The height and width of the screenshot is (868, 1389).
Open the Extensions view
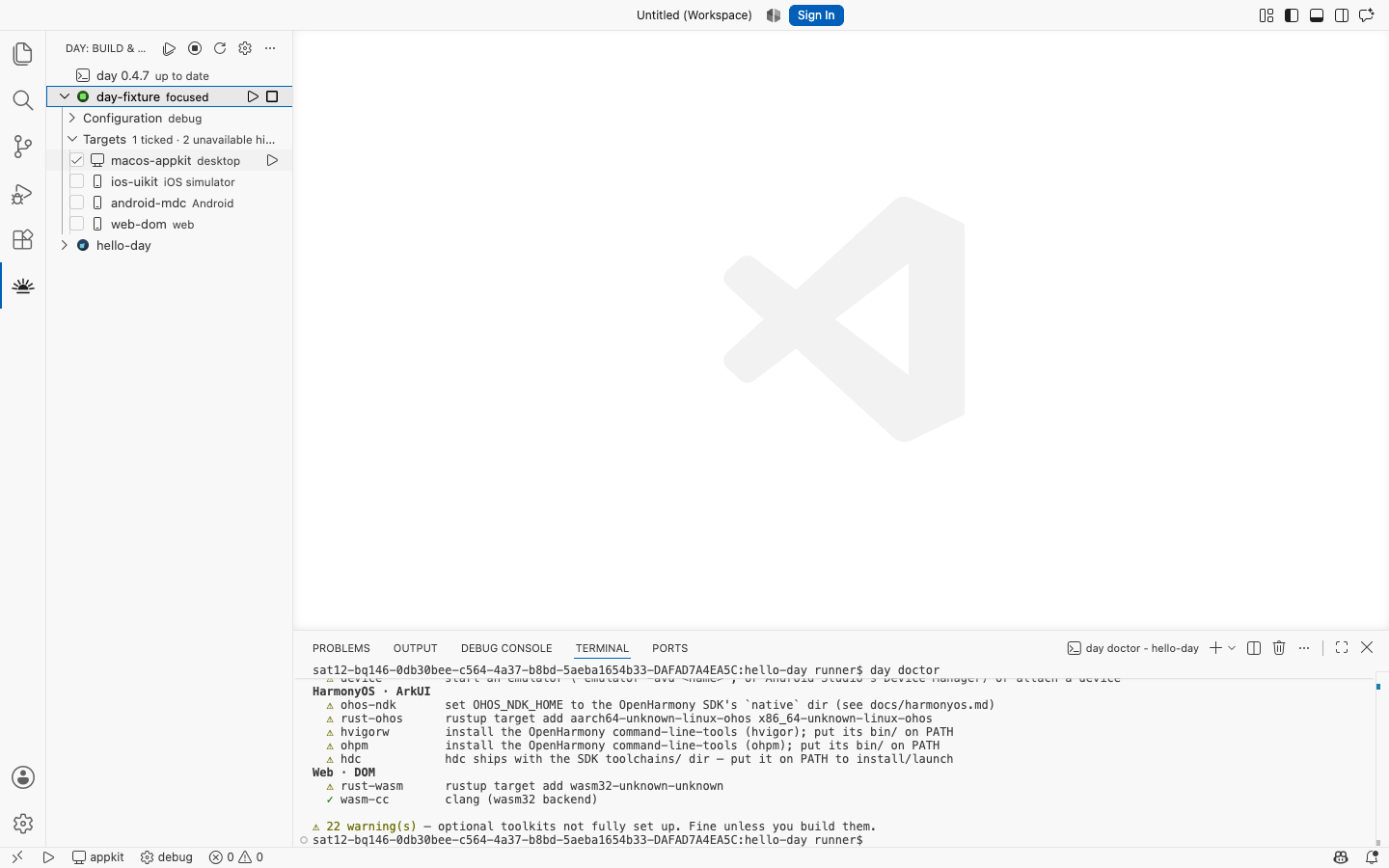[x=23, y=239]
